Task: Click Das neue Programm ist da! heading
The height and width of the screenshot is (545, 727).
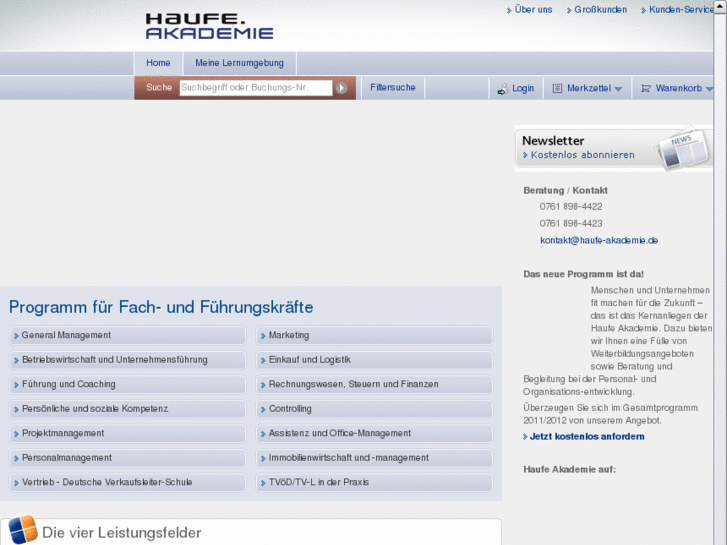Action: point(583,274)
